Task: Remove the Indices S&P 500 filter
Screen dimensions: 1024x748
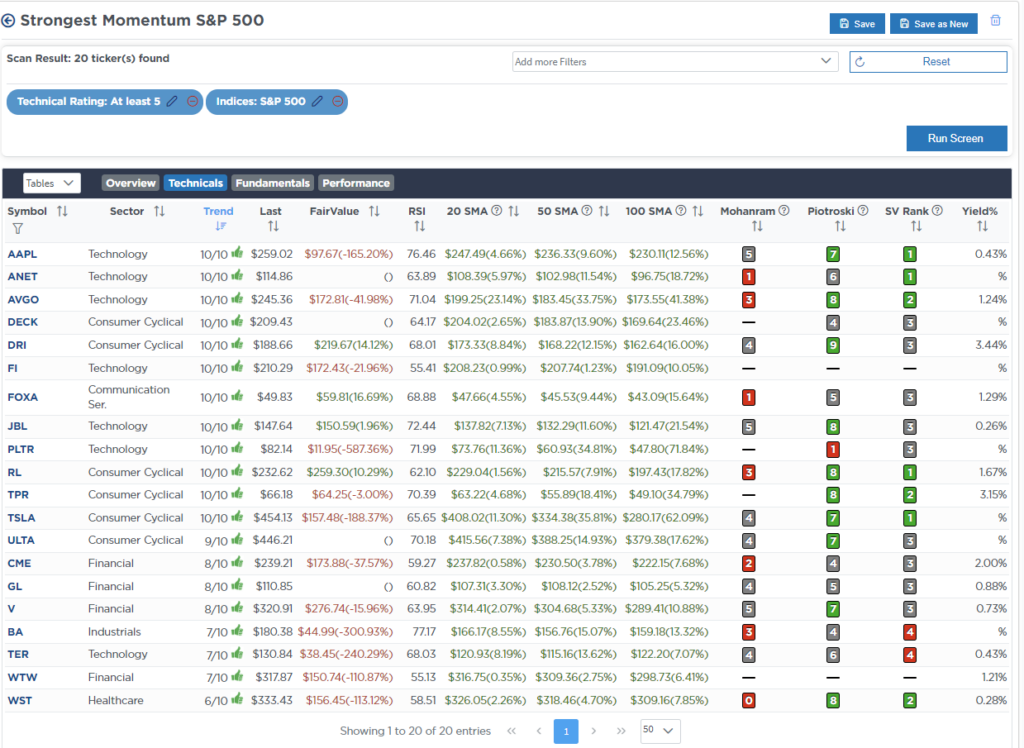Action: coord(338,101)
